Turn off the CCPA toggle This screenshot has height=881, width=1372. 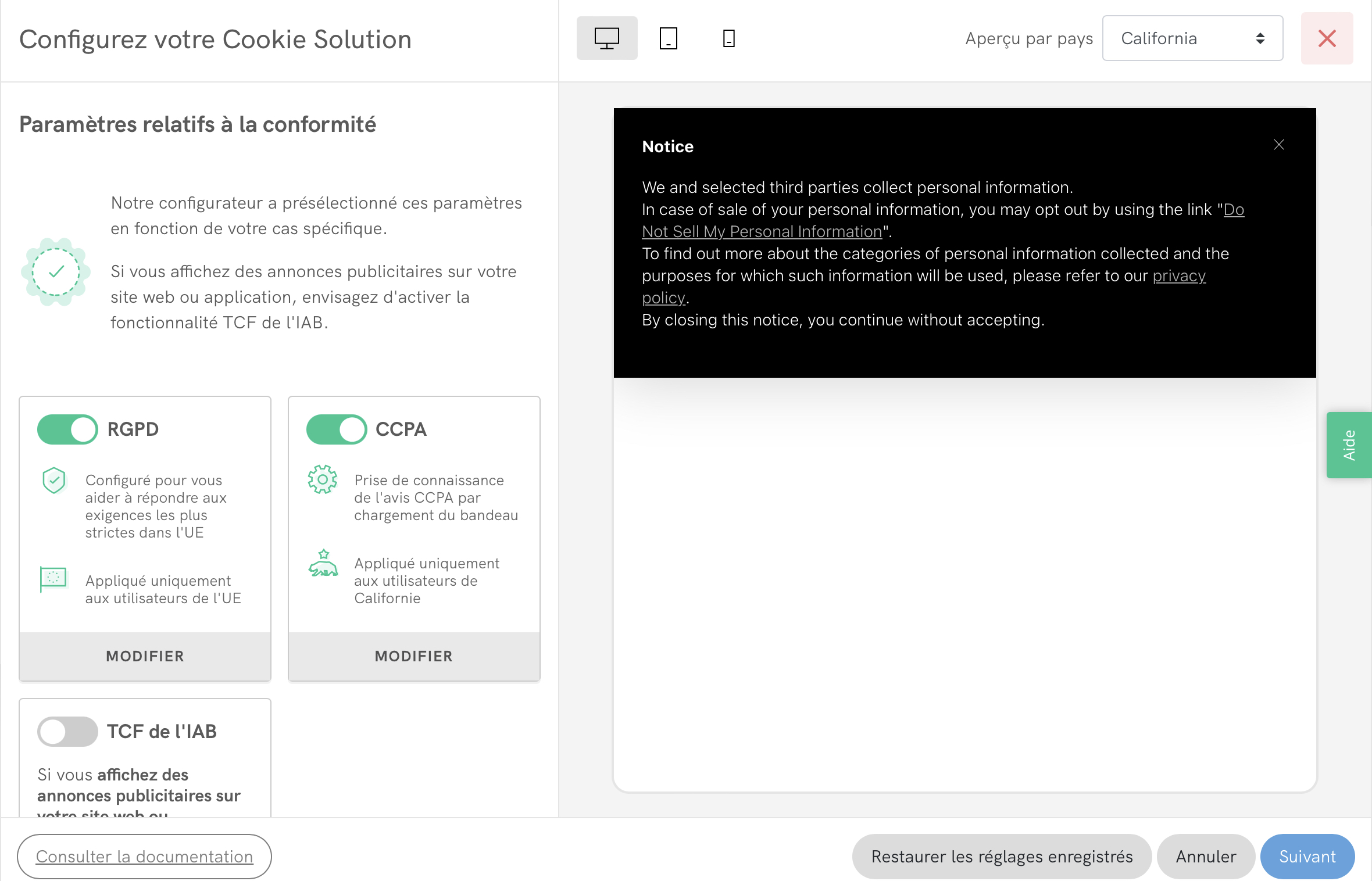click(337, 429)
